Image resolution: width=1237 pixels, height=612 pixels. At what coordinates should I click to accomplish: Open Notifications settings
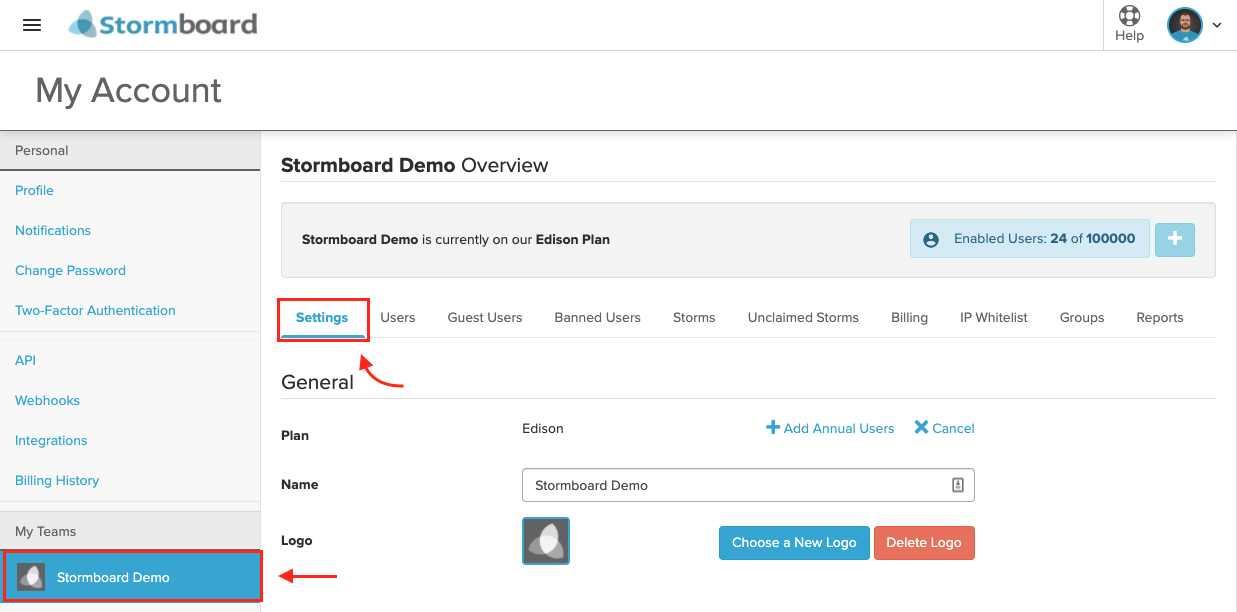53,230
